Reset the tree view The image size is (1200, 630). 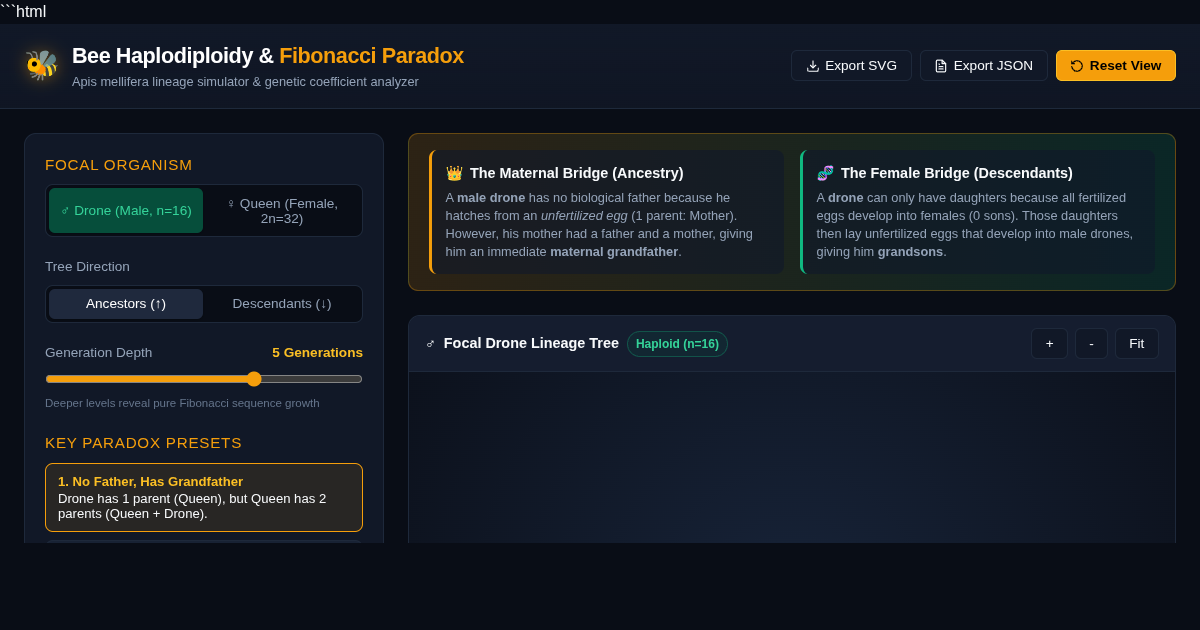(x=1116, y=66)
